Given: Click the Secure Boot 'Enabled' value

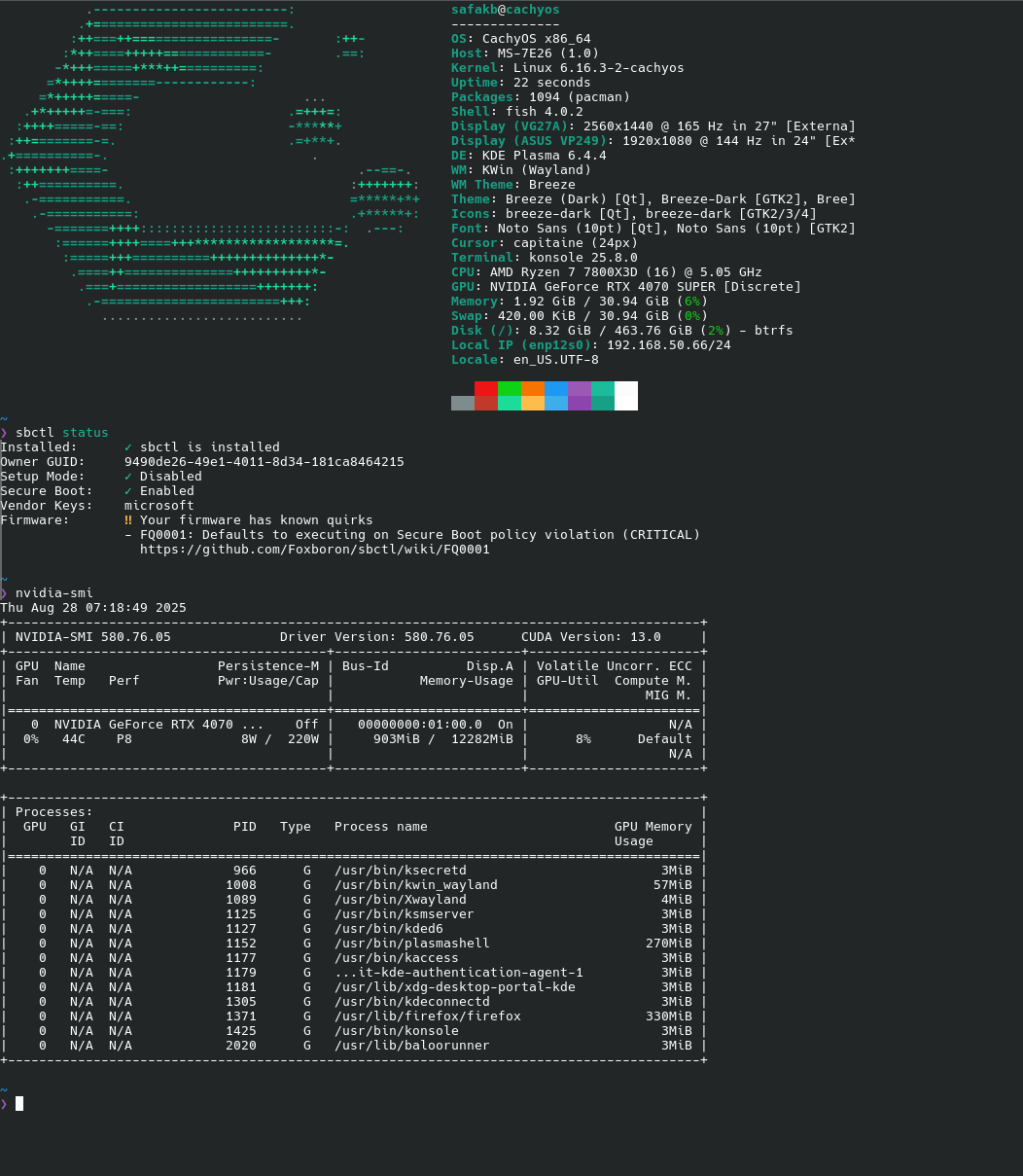Looking at the screenshot, I should pyautogui.click(x=167, y=491).
